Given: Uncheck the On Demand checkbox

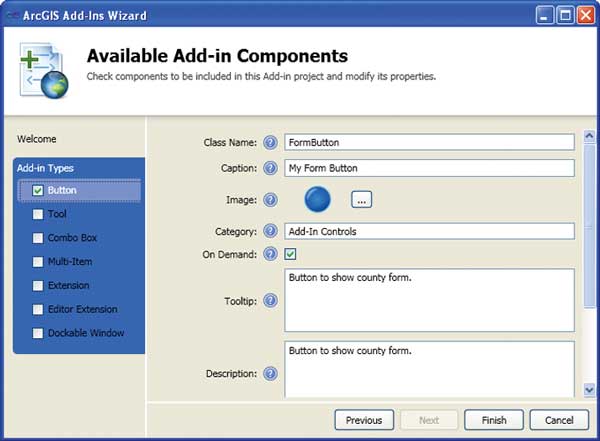Looking at the screenshot, I should point(290,254).
